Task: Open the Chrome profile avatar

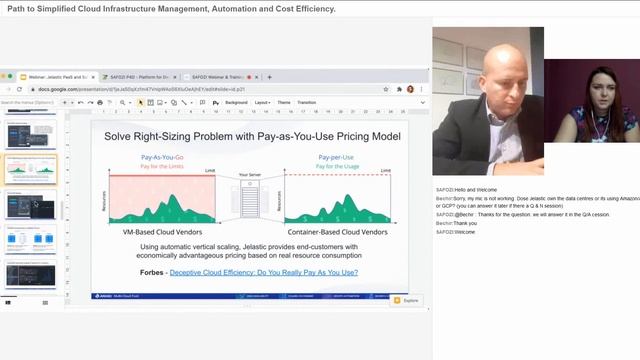Action: click(x=410, y=89)
